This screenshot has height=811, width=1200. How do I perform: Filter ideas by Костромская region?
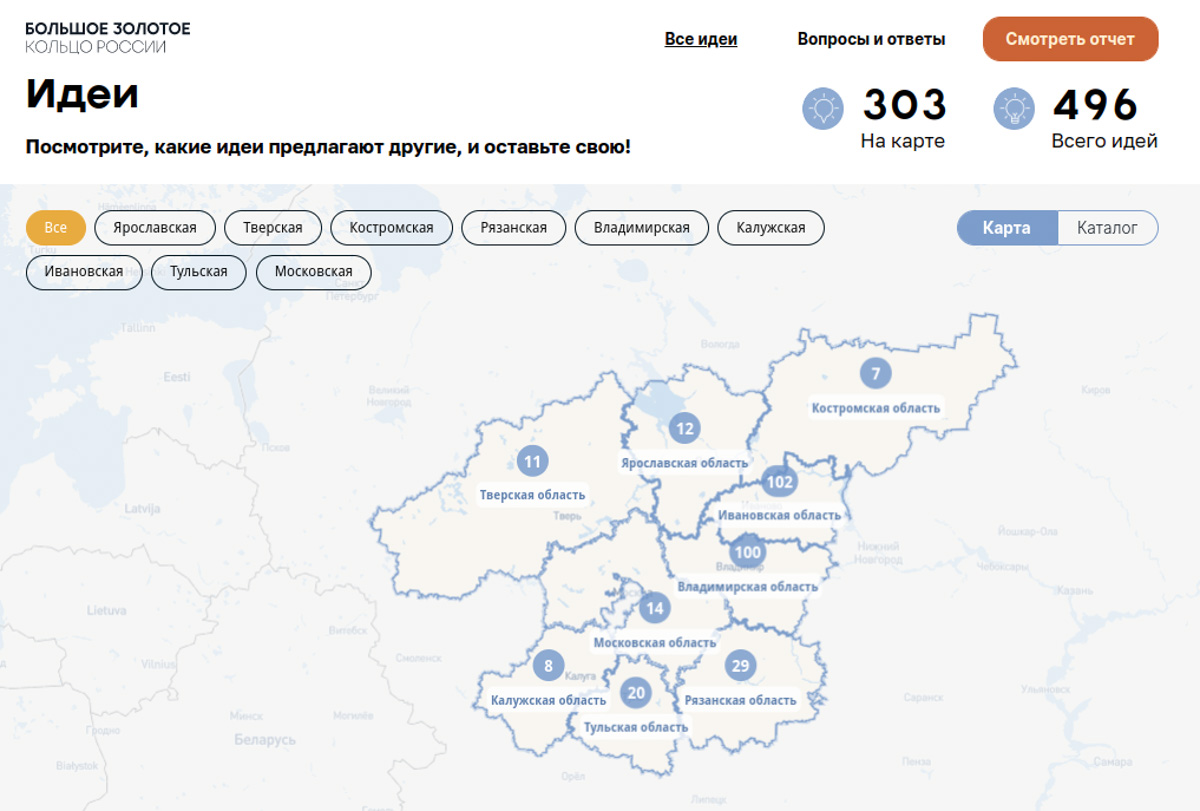pyautogui.click(x=391, y=228)
